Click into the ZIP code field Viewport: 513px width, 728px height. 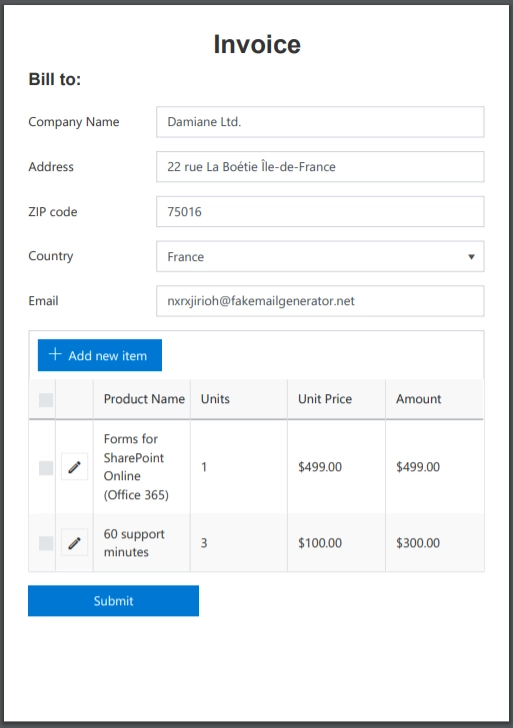320,212
